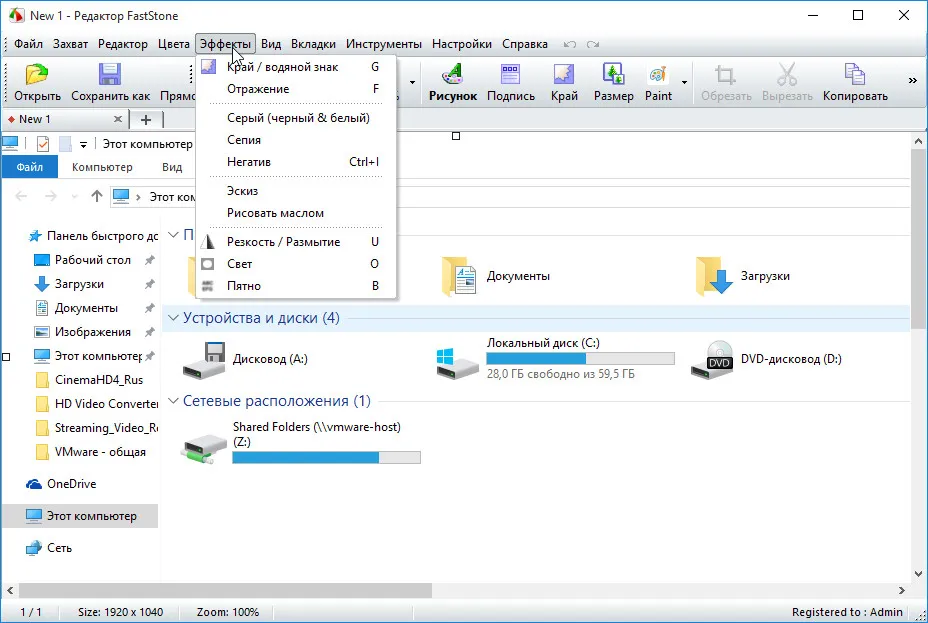Viewport: 928px width, 623px height.
Task: Open the Настройки menu
Action: (x=462, y=44)
